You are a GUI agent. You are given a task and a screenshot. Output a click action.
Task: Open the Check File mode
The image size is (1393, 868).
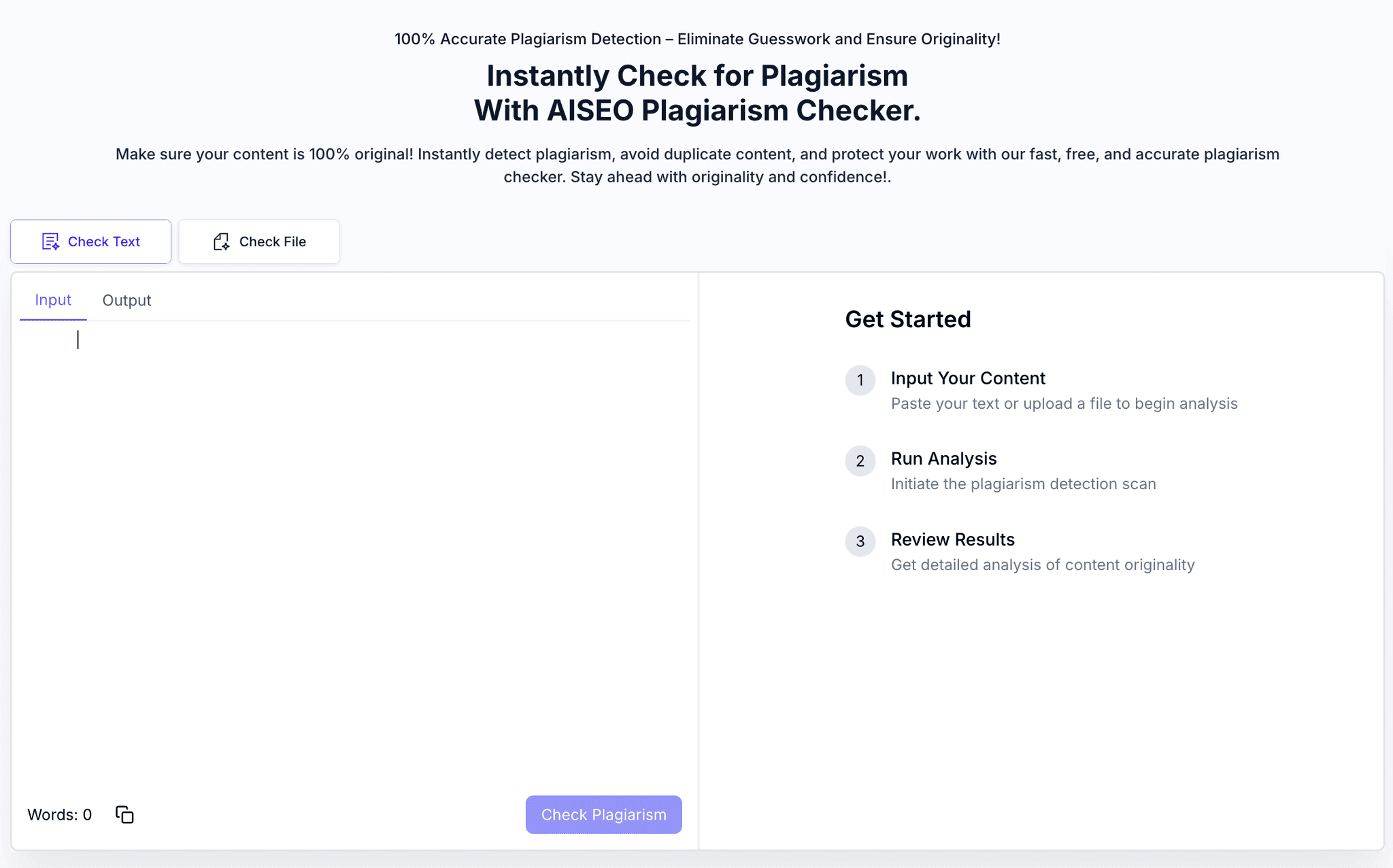(x=259, y=241)
